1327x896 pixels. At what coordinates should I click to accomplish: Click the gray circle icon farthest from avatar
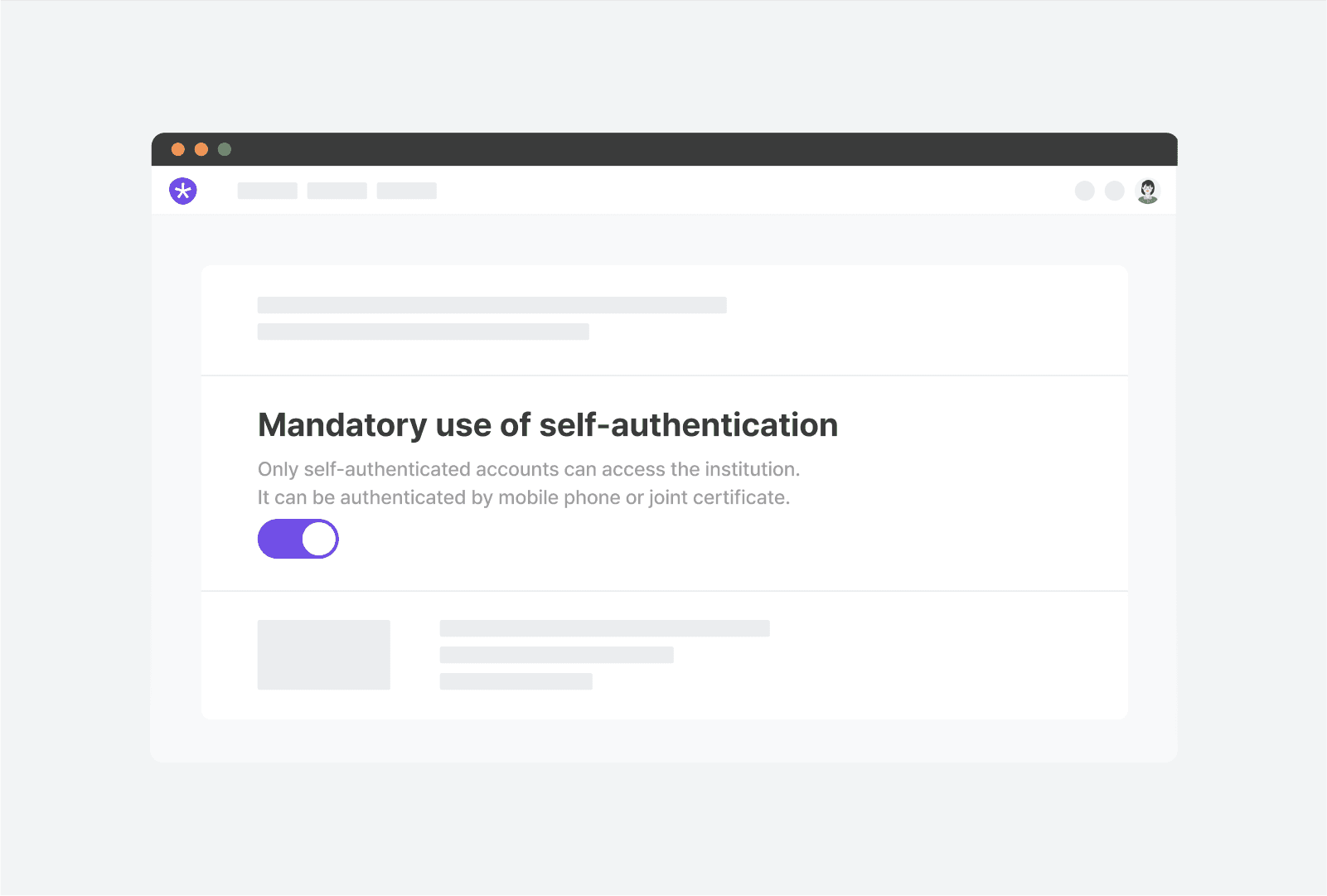(x=1084, y=191)
